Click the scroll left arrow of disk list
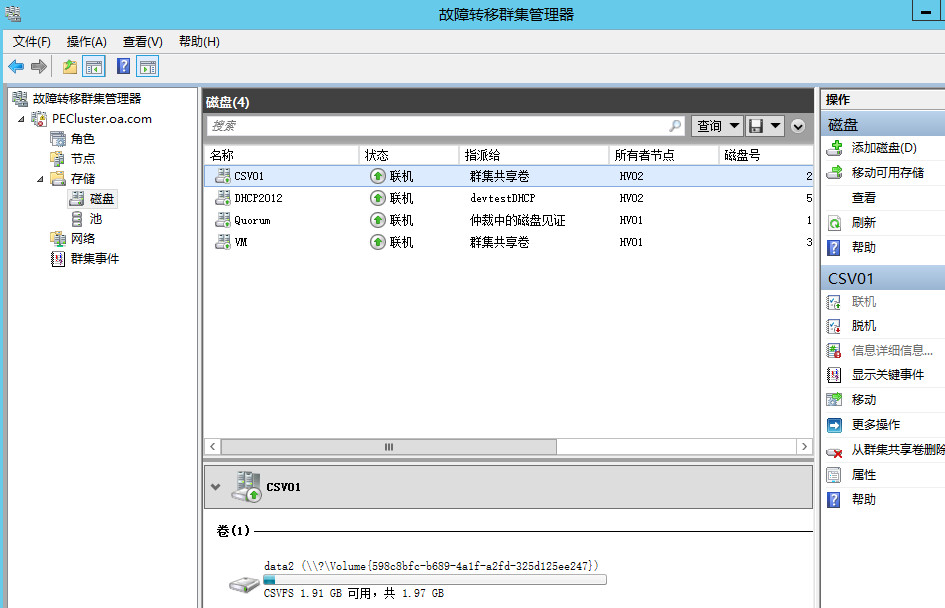945x608 pixels. pos(212,447)
